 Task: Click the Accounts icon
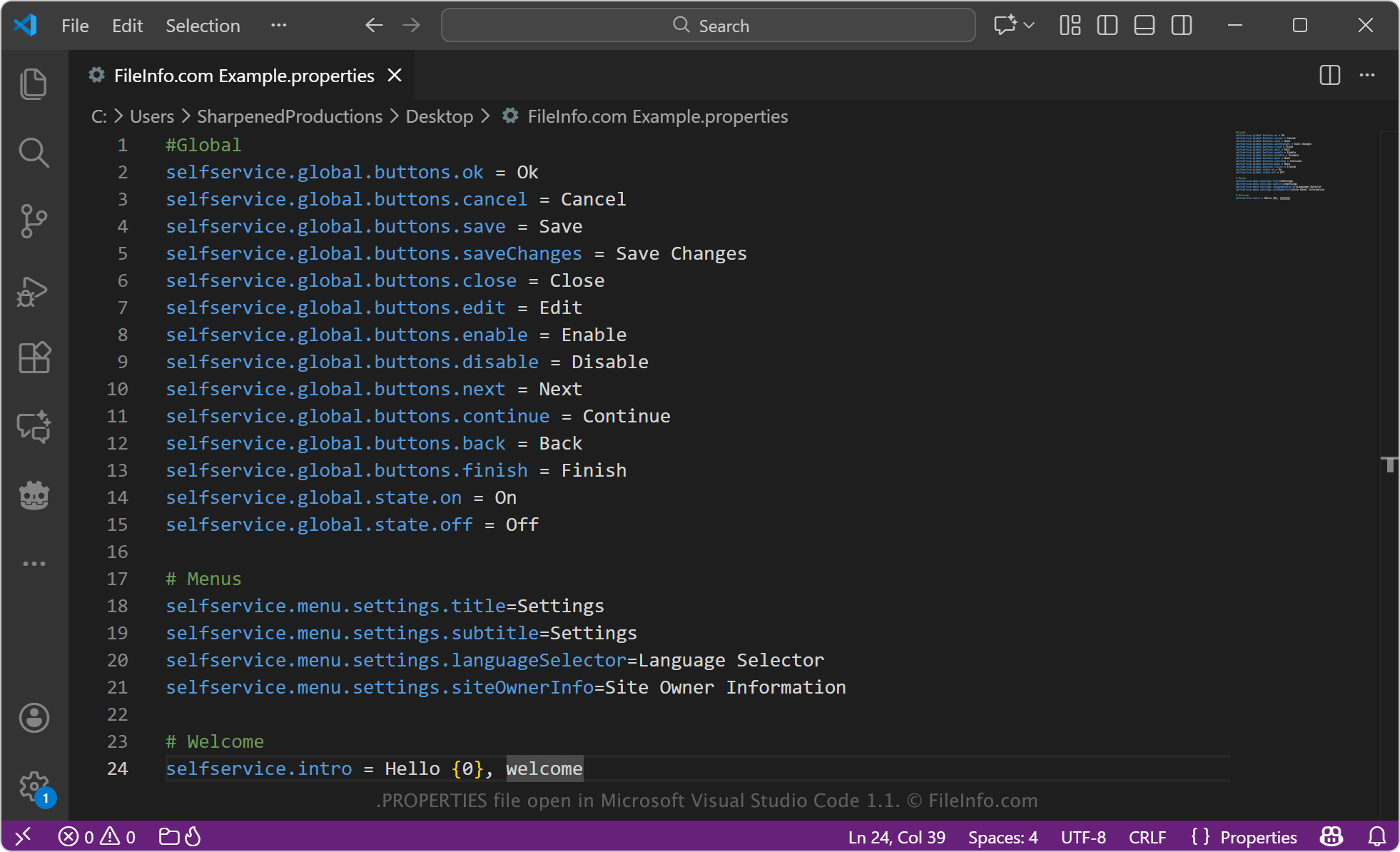pos(34,718)
